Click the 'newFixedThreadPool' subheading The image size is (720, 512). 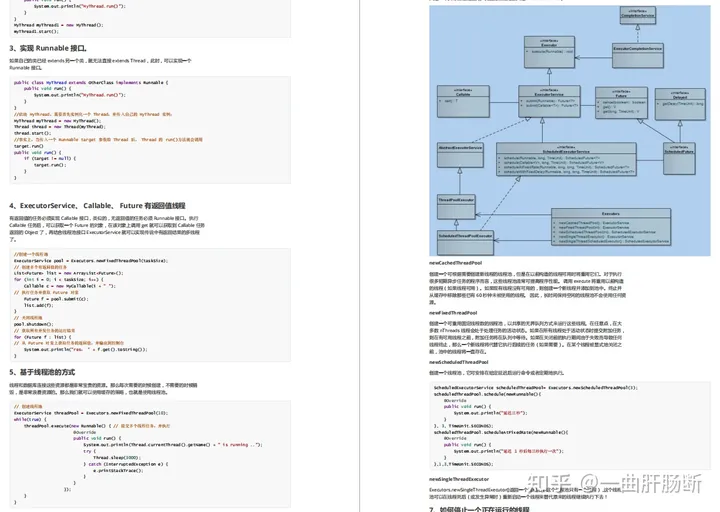coord(453,313)
